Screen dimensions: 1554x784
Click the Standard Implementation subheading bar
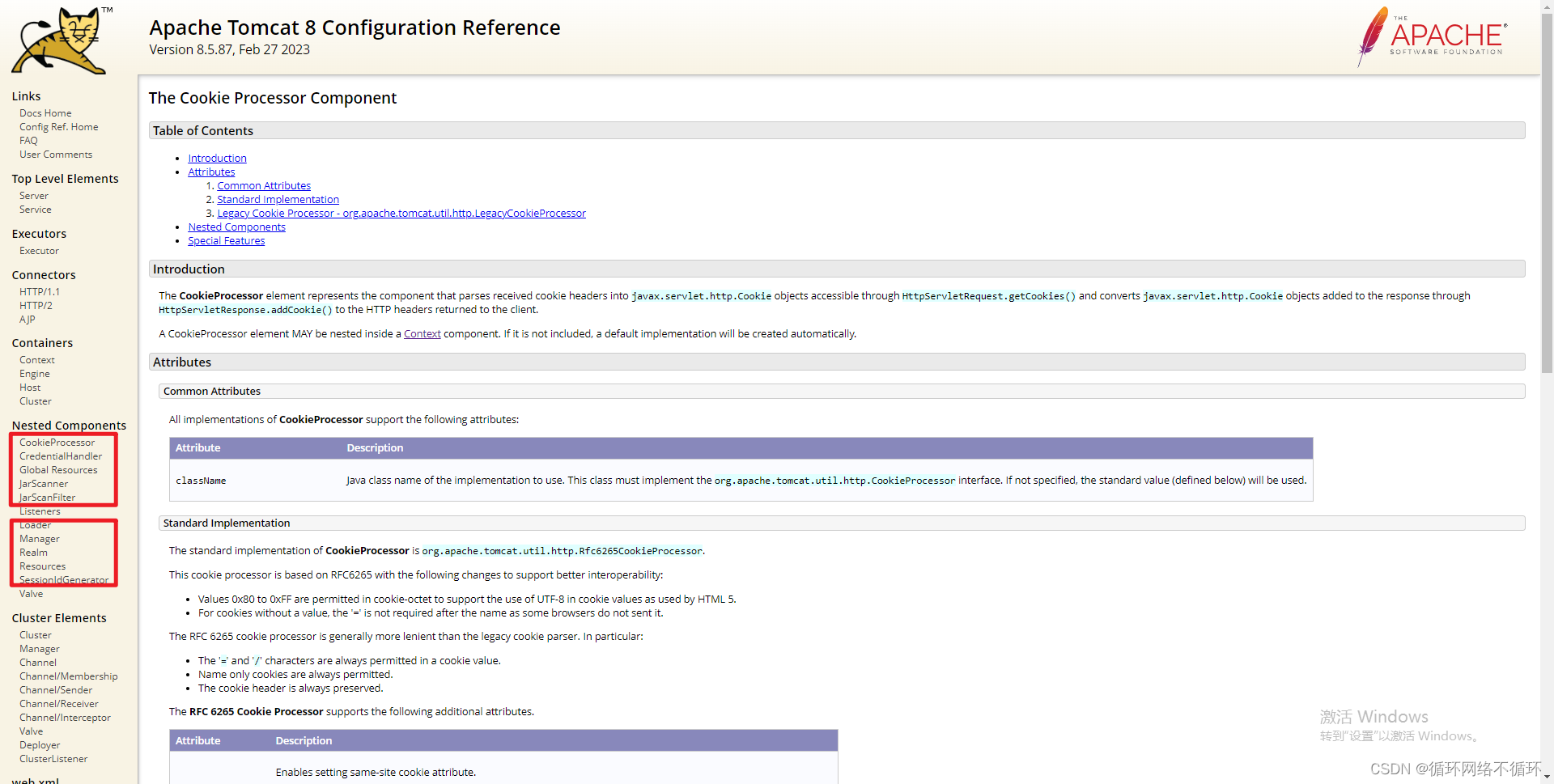click(x=842, y=523)
